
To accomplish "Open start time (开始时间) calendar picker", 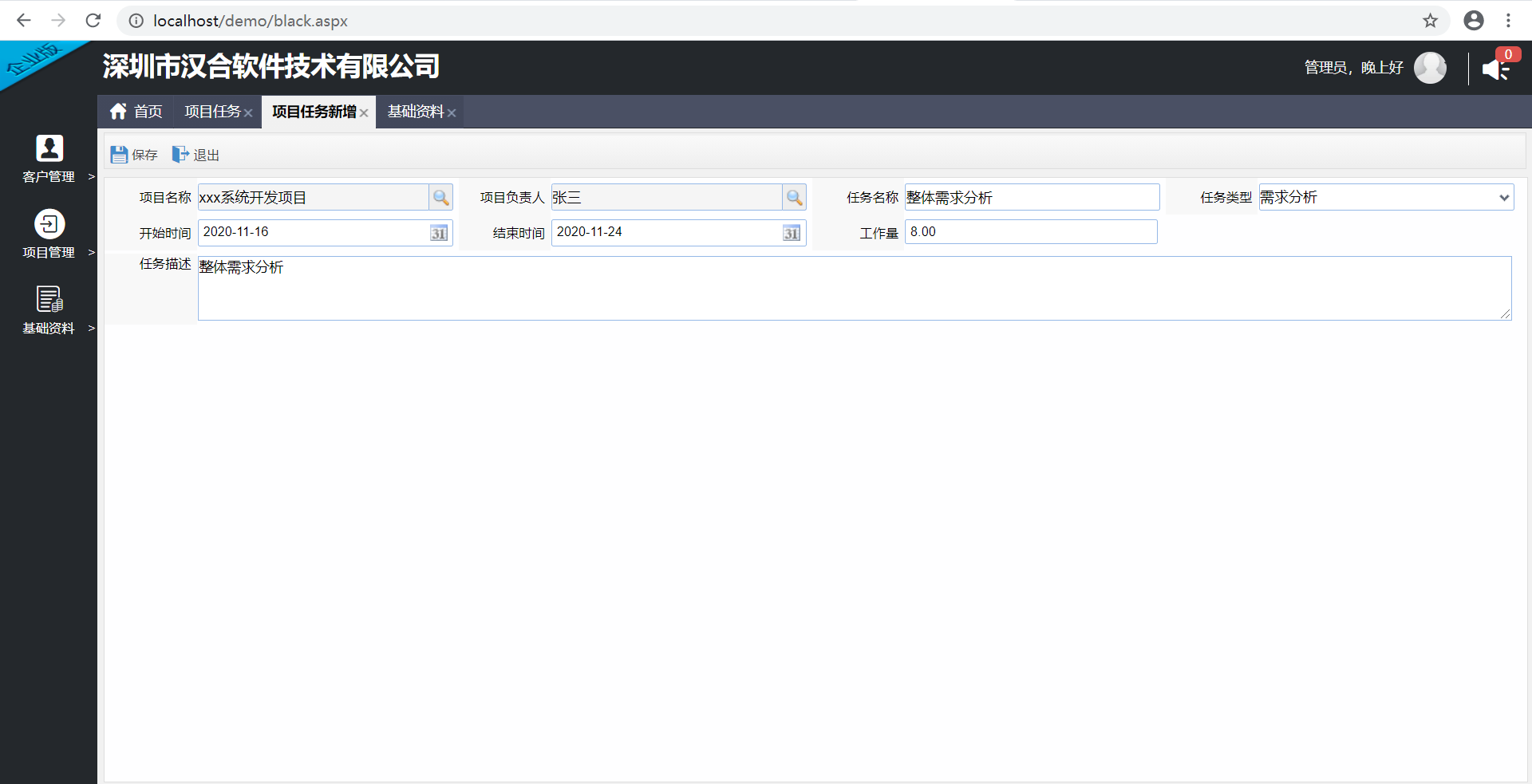I will [439, 233].
